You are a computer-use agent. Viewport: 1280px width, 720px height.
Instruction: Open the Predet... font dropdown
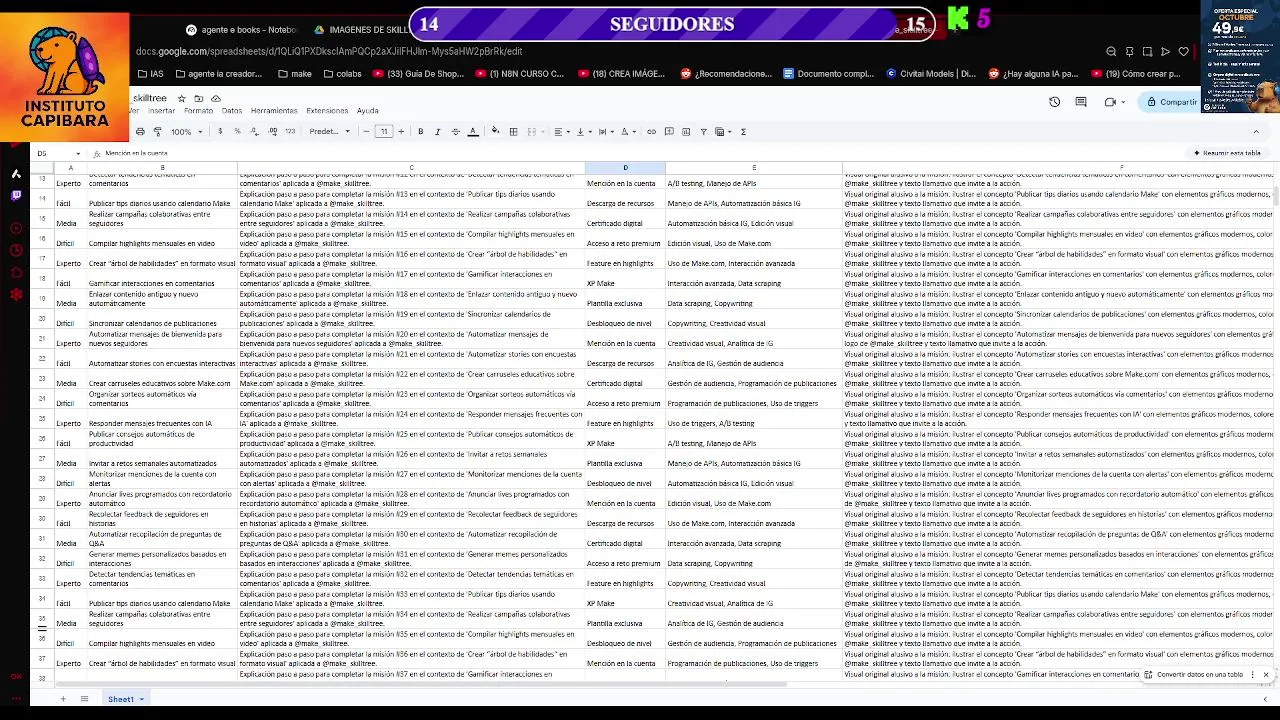tap(330, 132)
